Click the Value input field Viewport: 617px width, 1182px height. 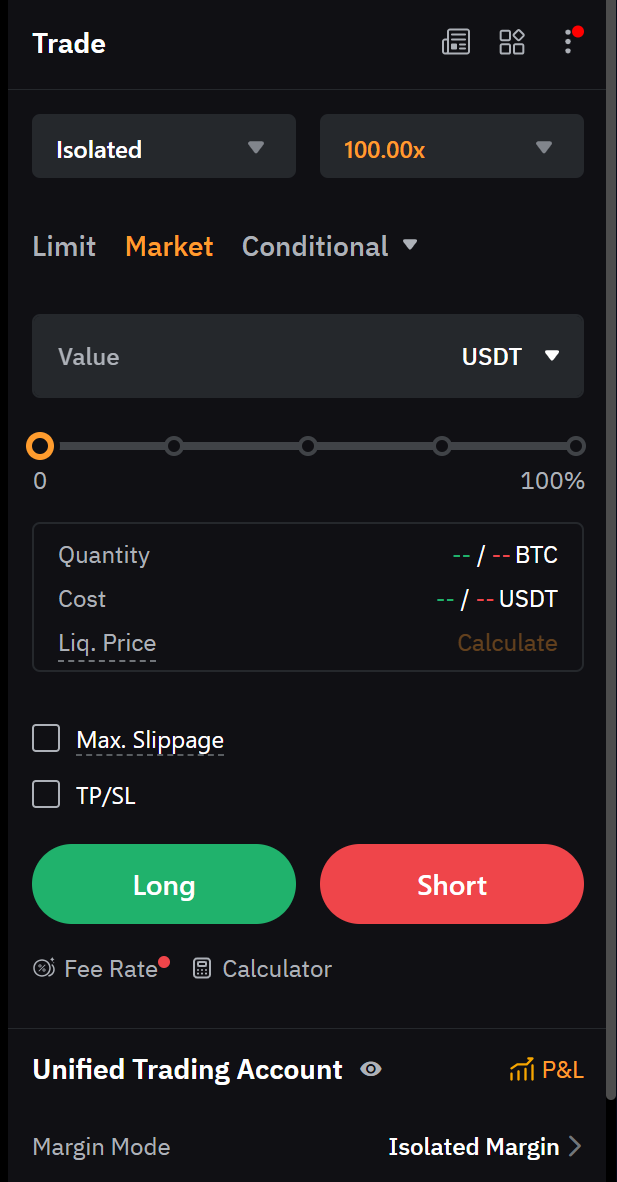(x=200, y=356)
